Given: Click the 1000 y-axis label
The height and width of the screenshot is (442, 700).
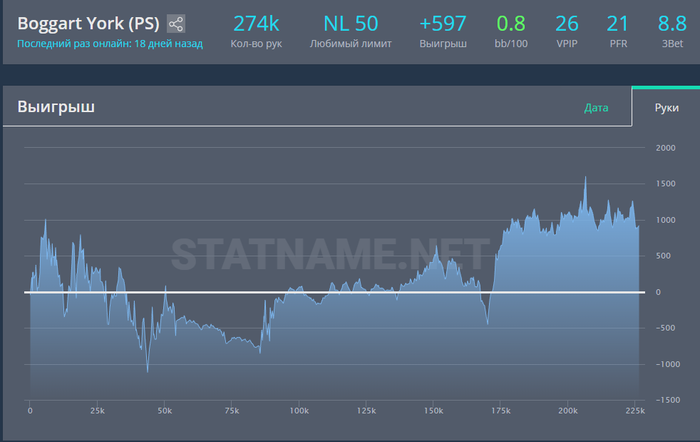Looking at the screenshot, I should pyautogui.click(x=665, y=220).
